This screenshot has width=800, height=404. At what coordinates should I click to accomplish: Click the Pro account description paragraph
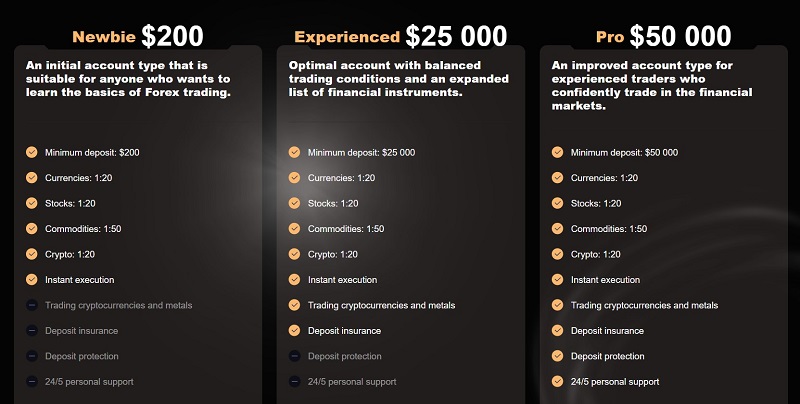652,86
